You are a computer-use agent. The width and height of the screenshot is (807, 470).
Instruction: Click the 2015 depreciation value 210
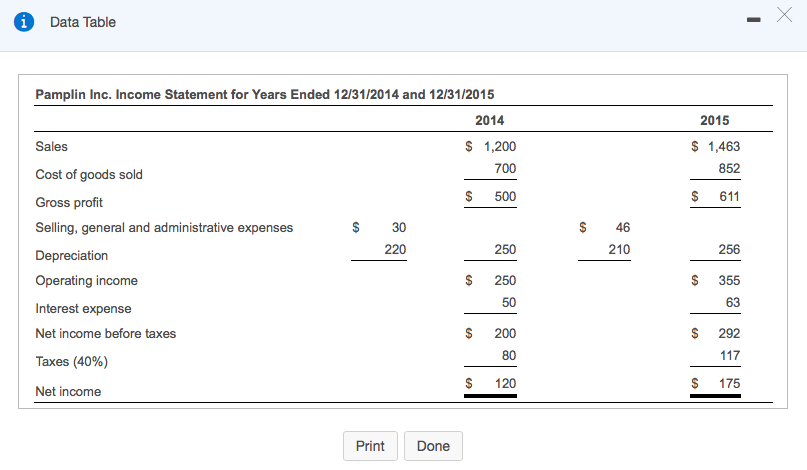[619, 250]
